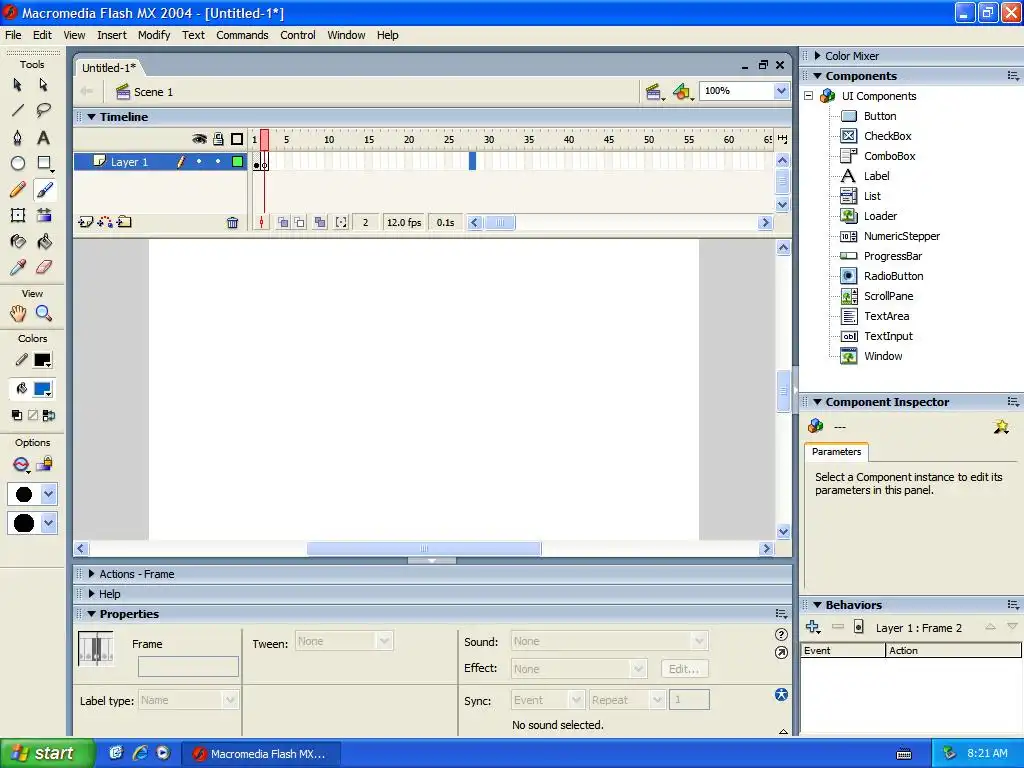Select the Free Transform tool
Screen dimensions: 1024x768
pos(18,216)
